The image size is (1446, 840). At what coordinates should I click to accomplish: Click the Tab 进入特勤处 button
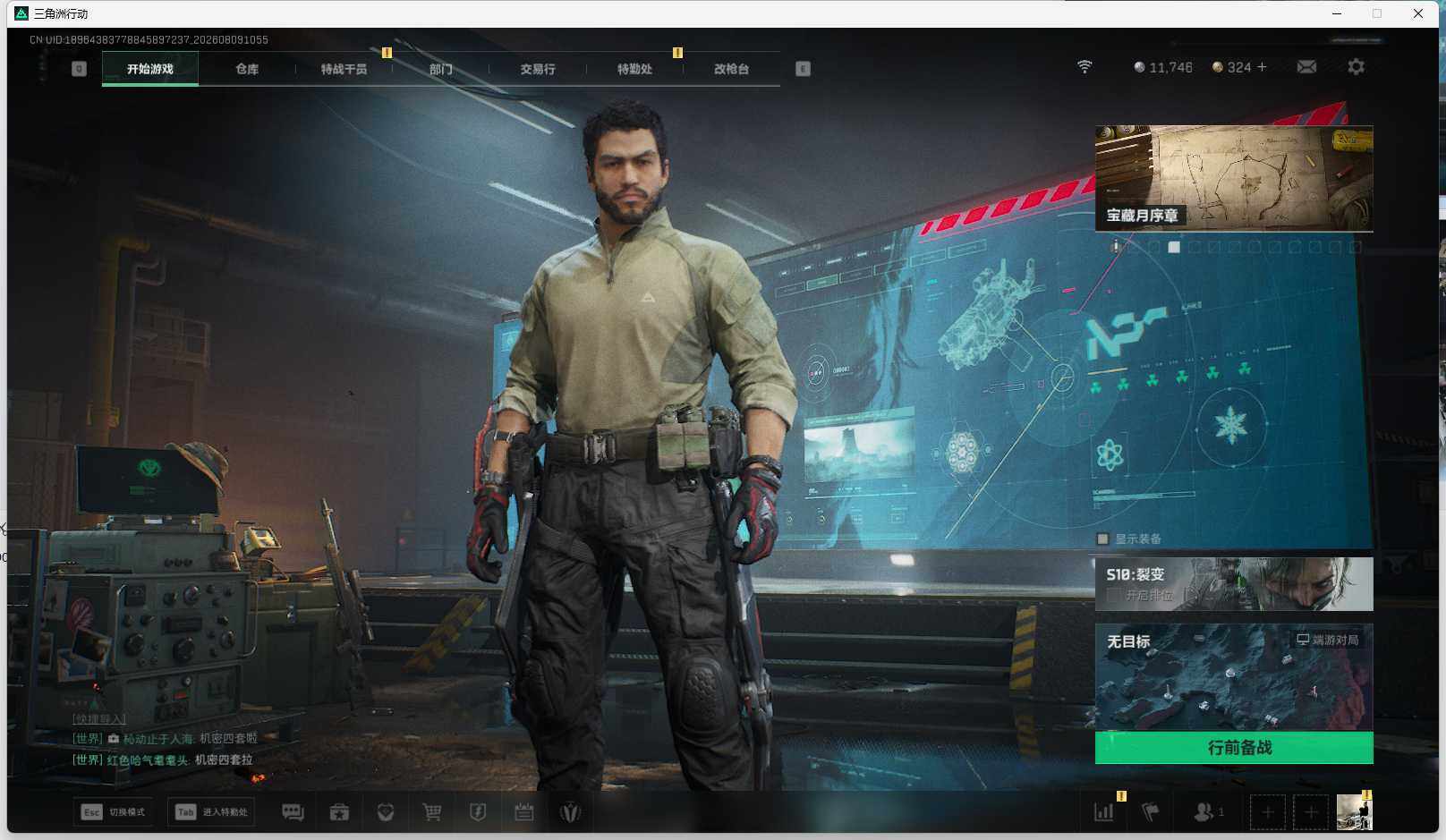click(x=212, y=812)
